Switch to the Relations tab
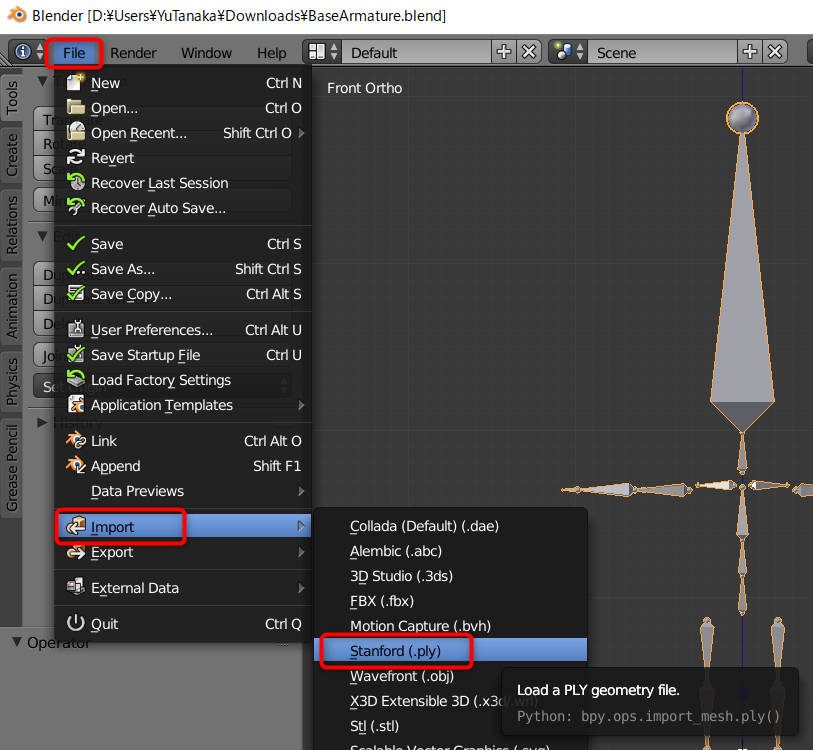The width and height of the screenshot is (813, 750). point(11,225)
